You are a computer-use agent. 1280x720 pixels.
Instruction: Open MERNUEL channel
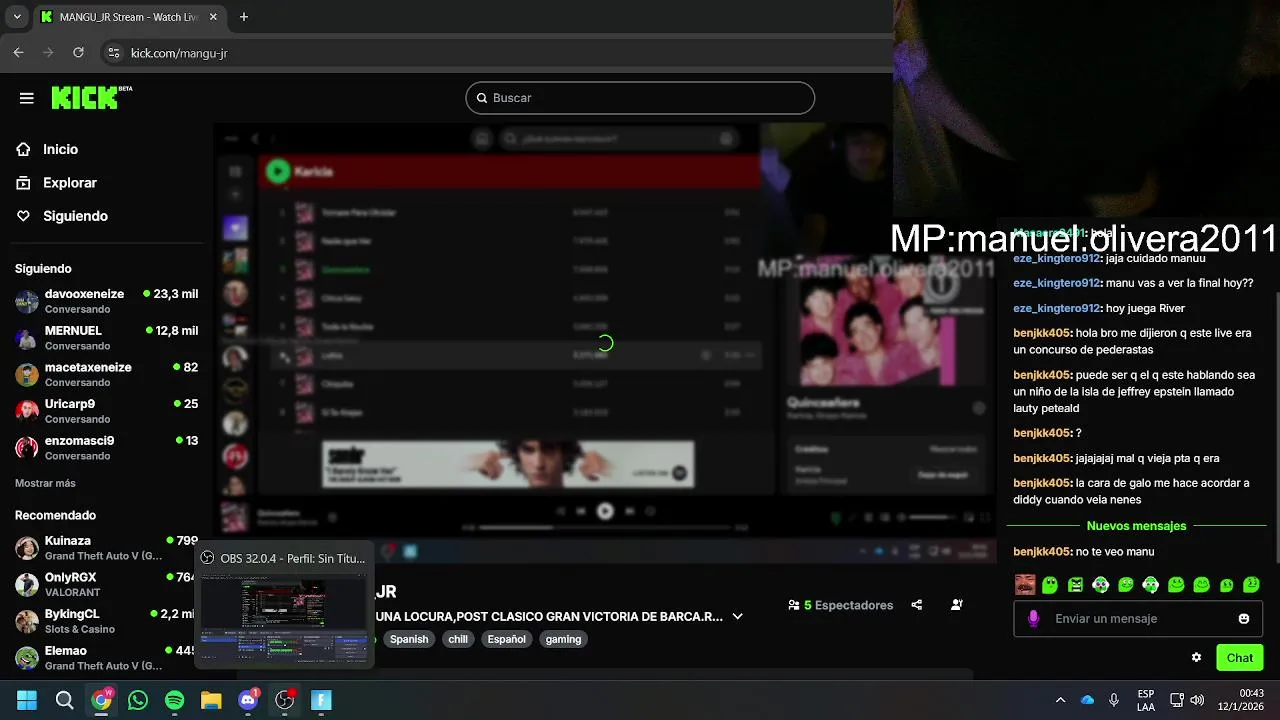pos(106,338)
